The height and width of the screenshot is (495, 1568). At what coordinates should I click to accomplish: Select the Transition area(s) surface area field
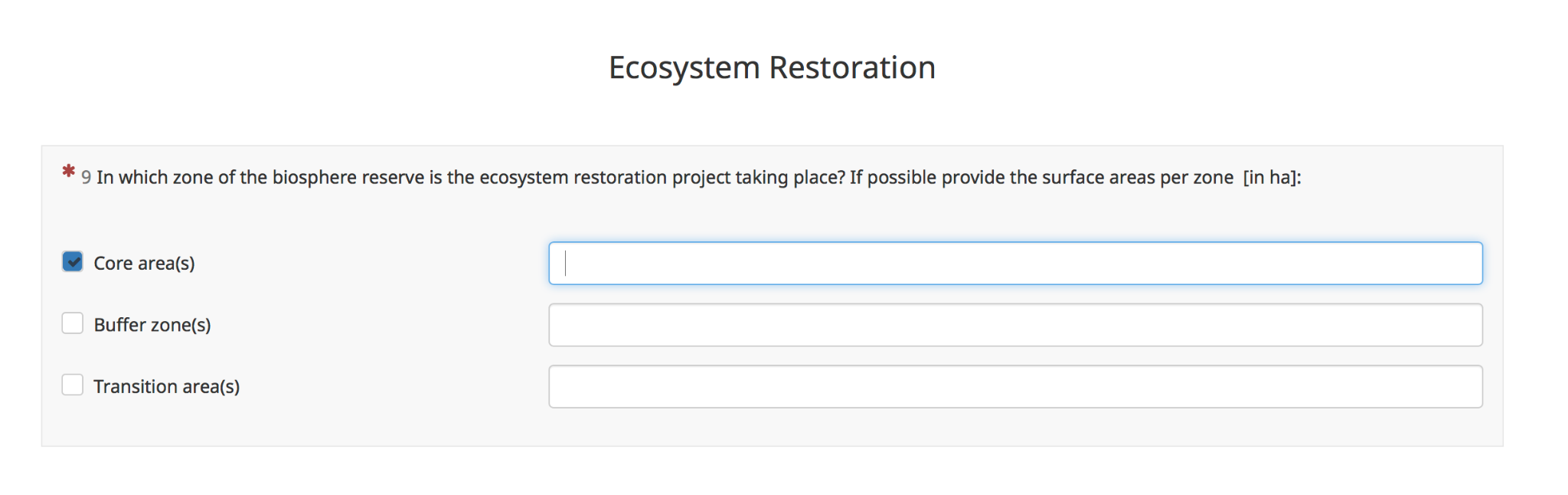1015,386
